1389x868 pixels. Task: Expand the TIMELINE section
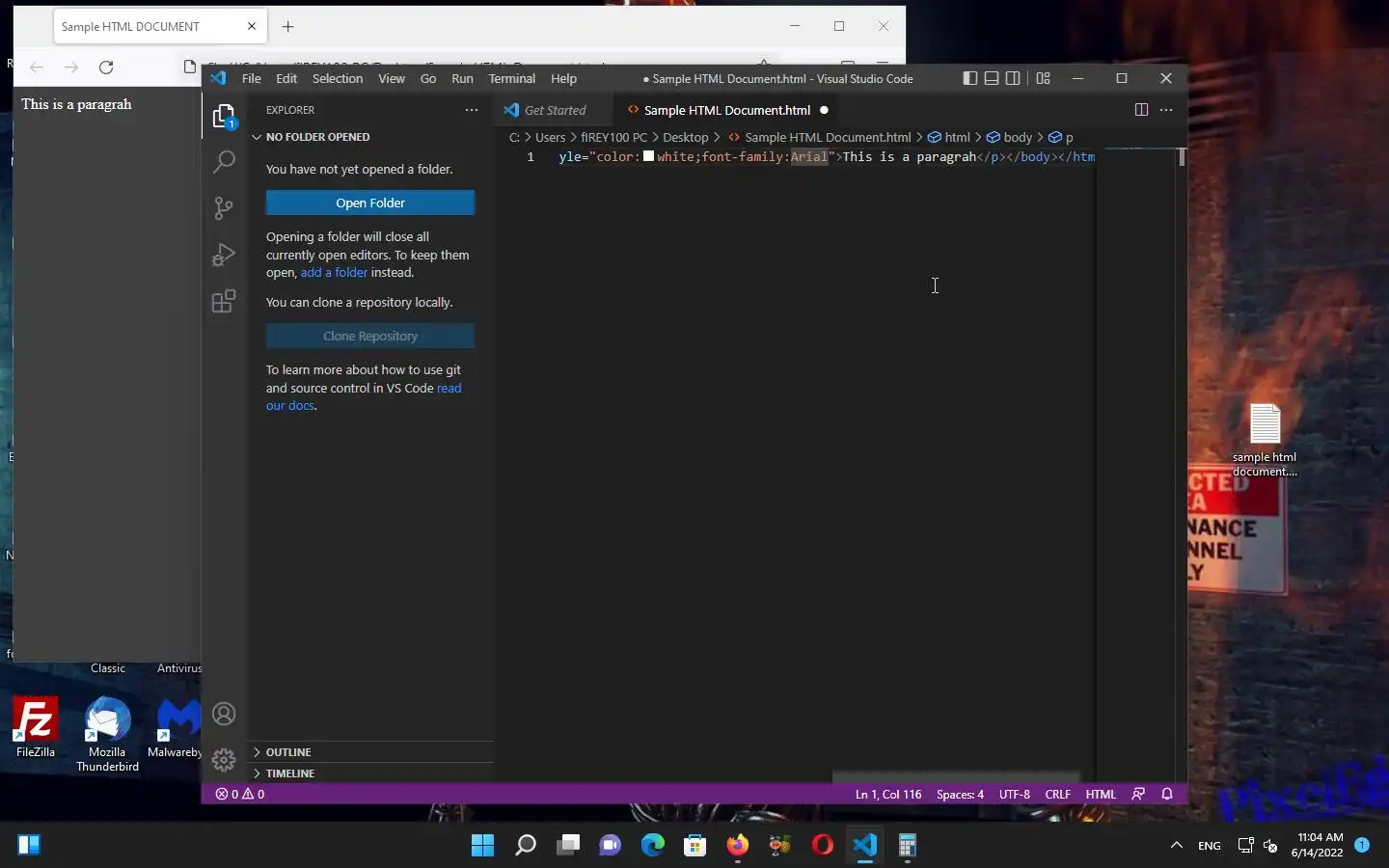click(x=370, y=773)
